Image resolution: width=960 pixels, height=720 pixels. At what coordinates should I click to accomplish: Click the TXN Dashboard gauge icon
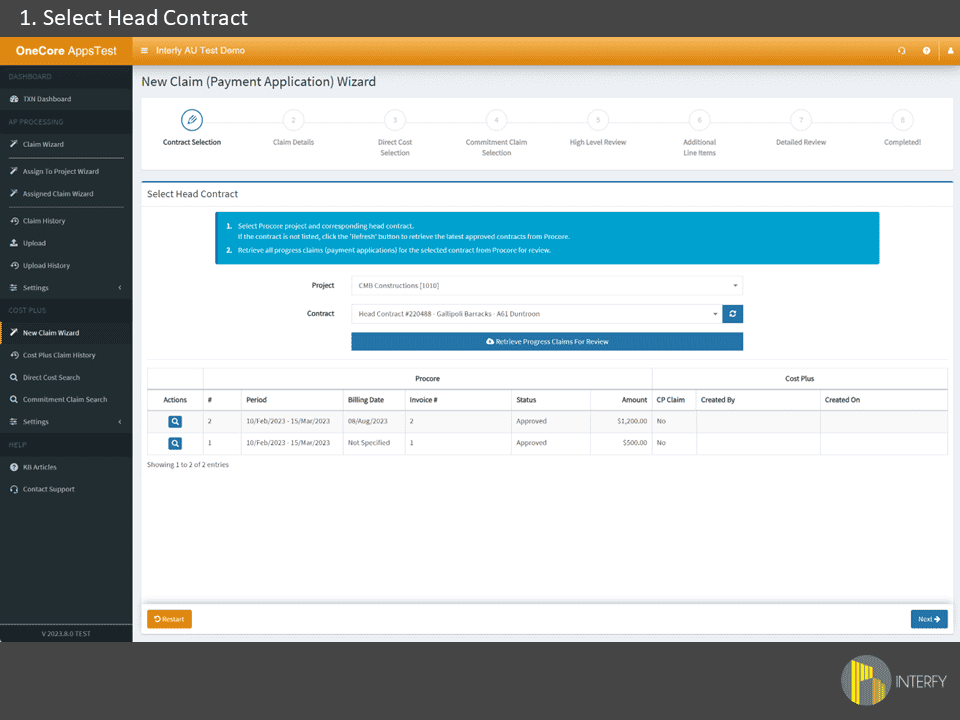[14, 99]
